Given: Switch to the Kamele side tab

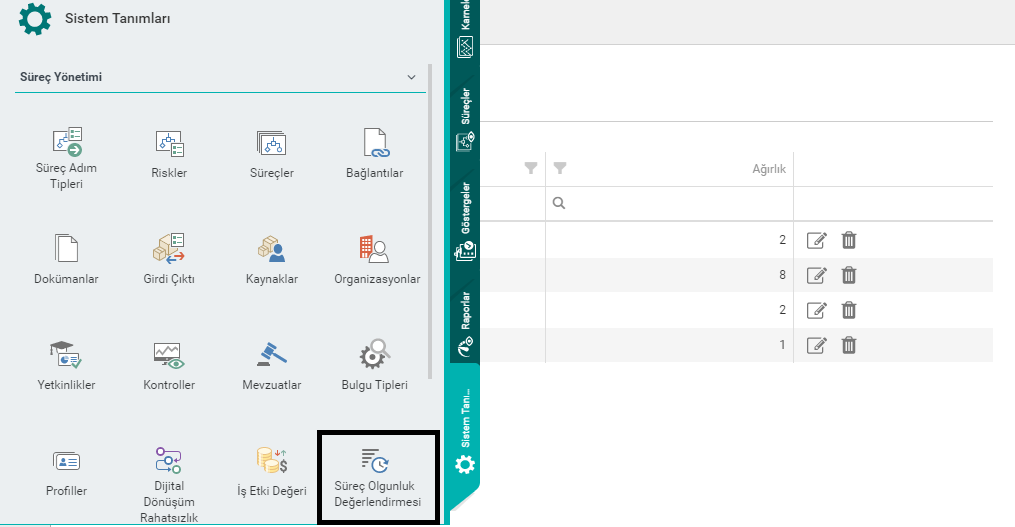Looking at the screenshot, I should pyautogui.click(x=465, y=29).
